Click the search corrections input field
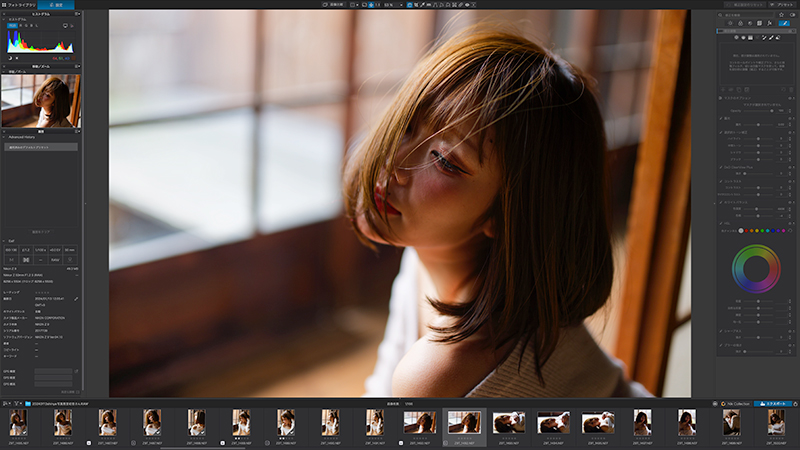The image size is (800, 450). (750, 16)
